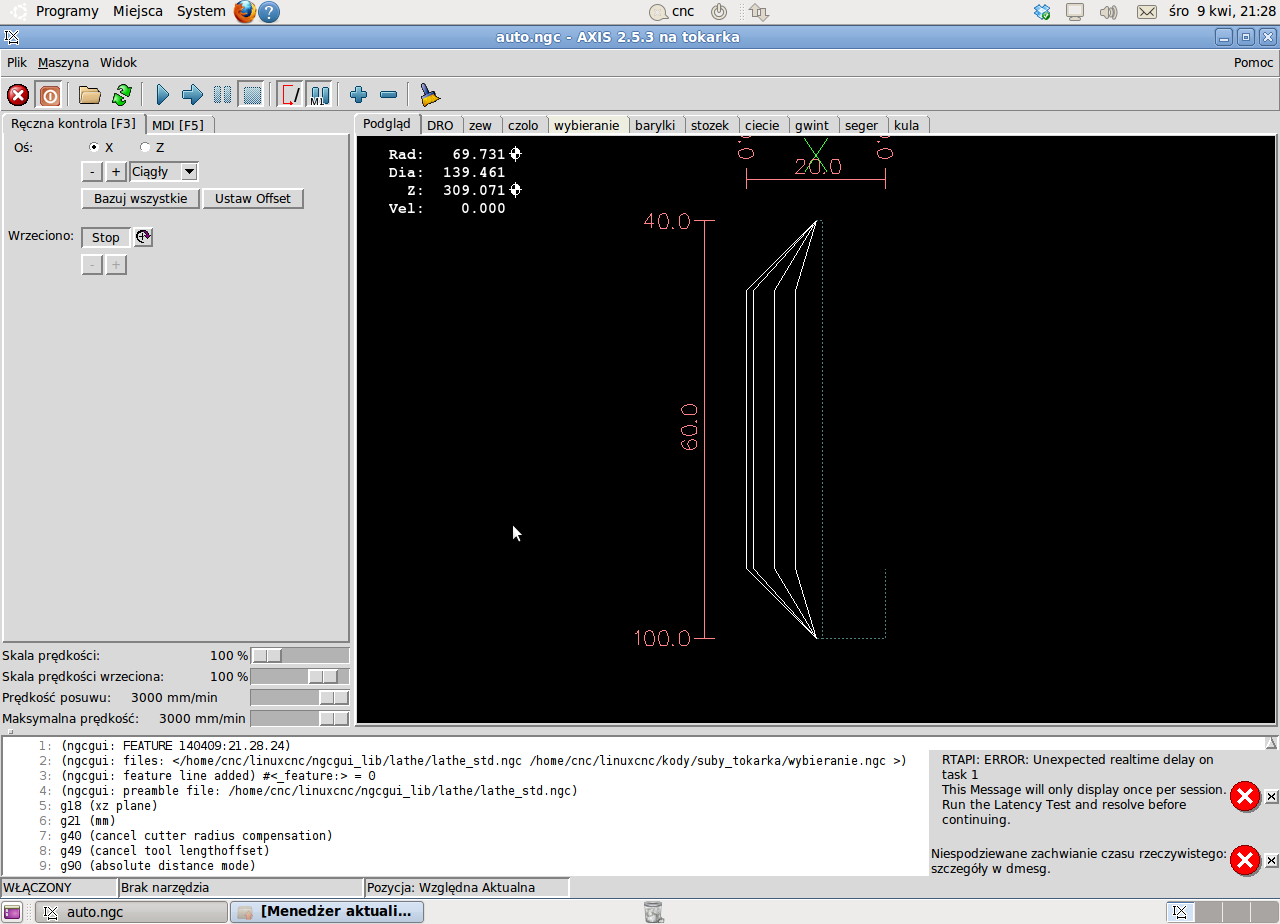Select Z axis radio button
The width and height of the screenshot is (1280, 924).
[x=145, y=147]
